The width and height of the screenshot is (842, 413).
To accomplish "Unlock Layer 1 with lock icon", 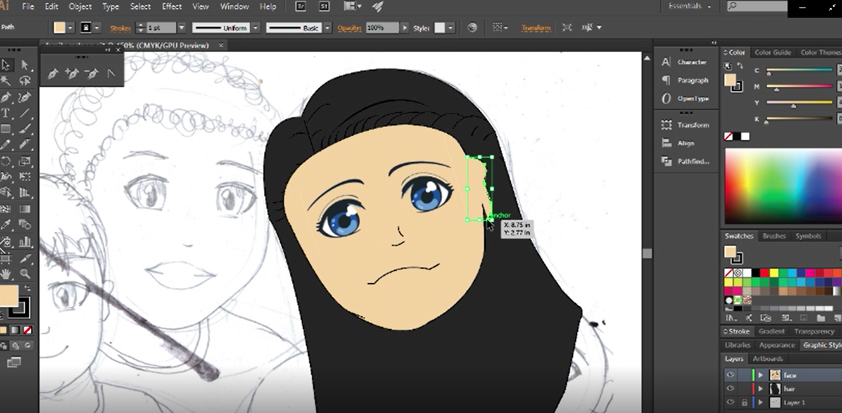I will (744, 402).
